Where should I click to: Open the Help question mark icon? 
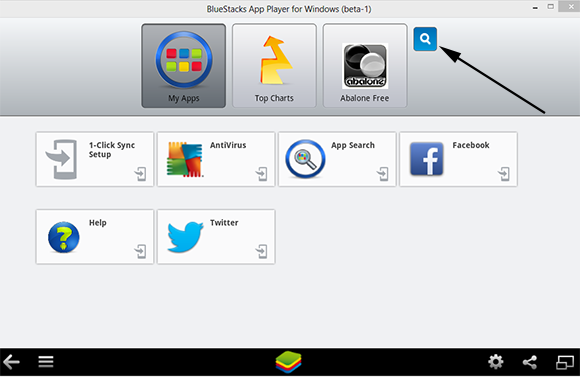pyautogui.click(x=63, y=237)
